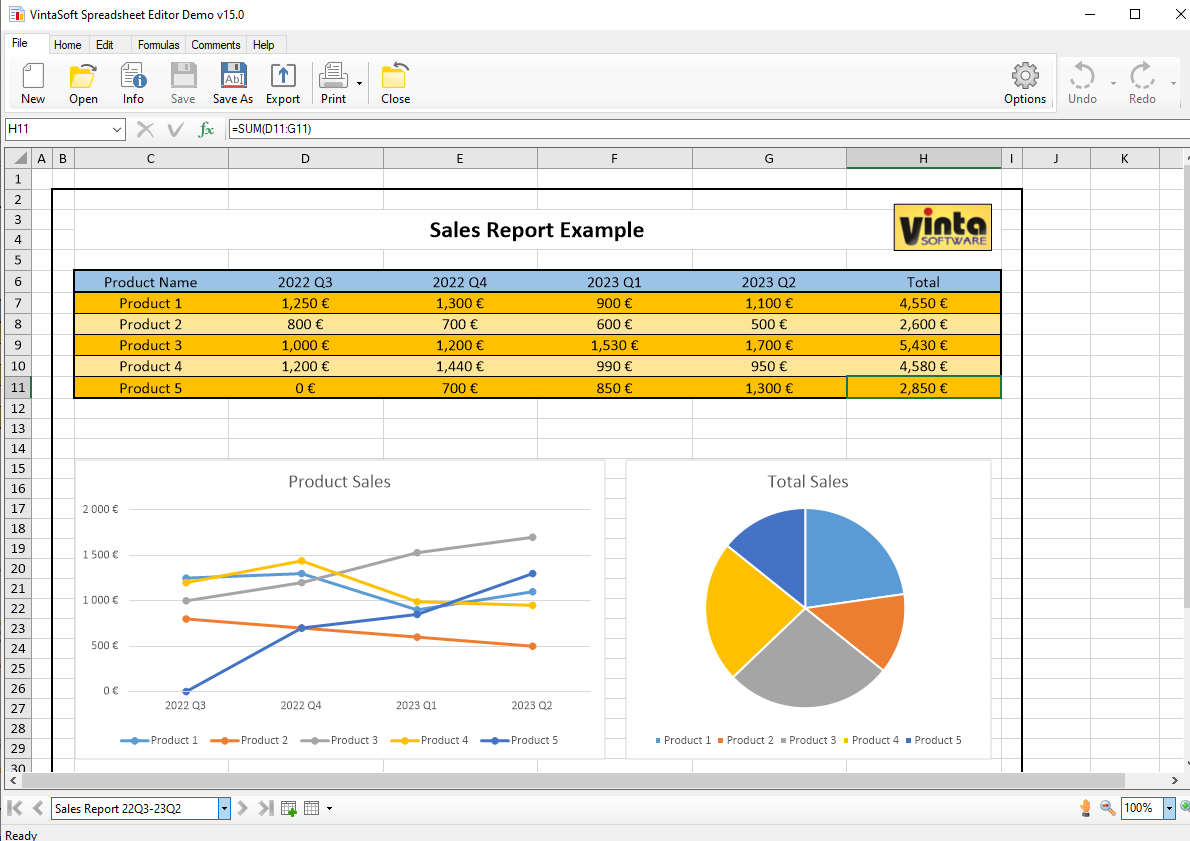This screenshot has width=1190, height=841.
Task: Confirm formula entry with checkmark icon
Action: (x=175, y=130)
